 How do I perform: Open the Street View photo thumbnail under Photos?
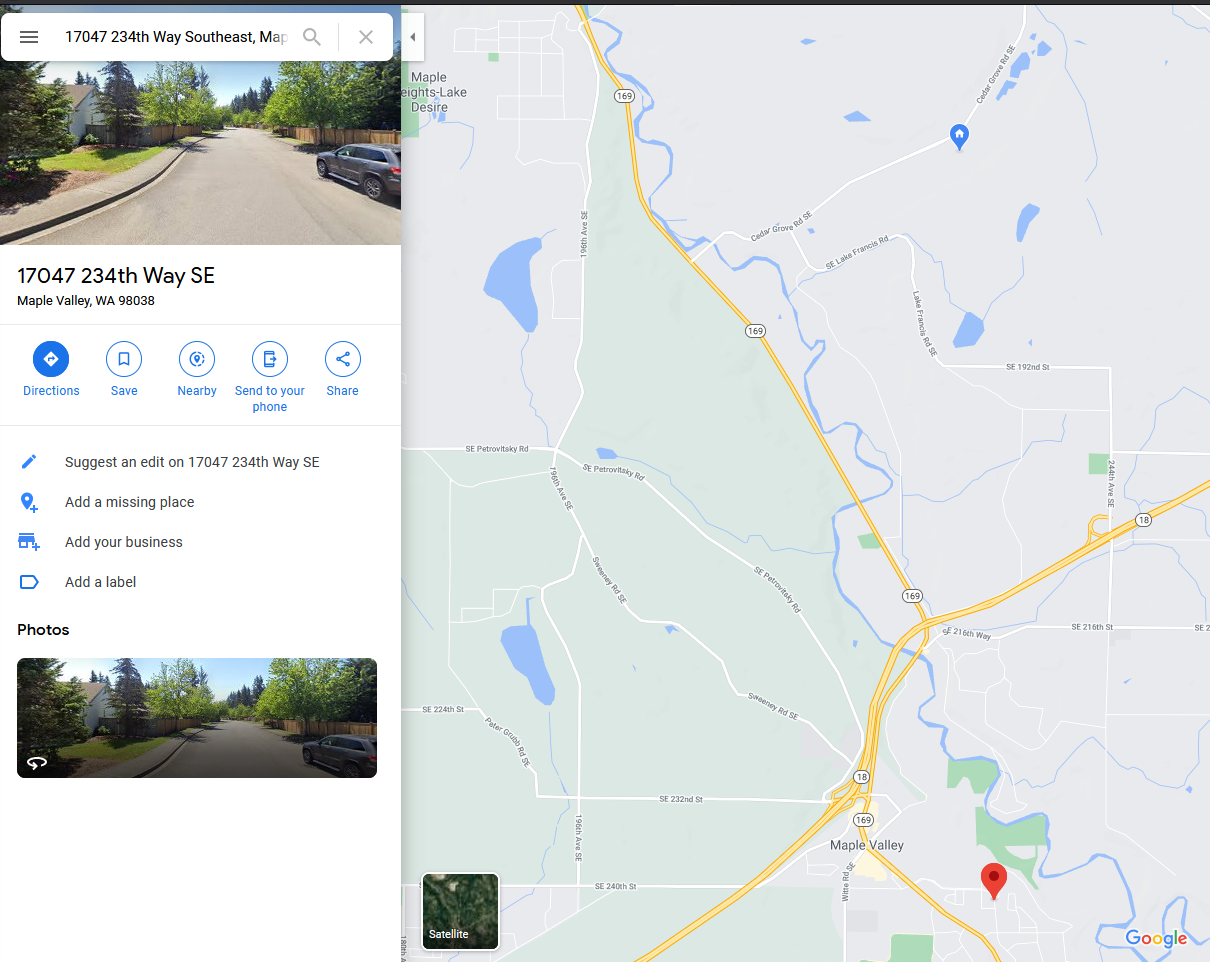[197, 718]
